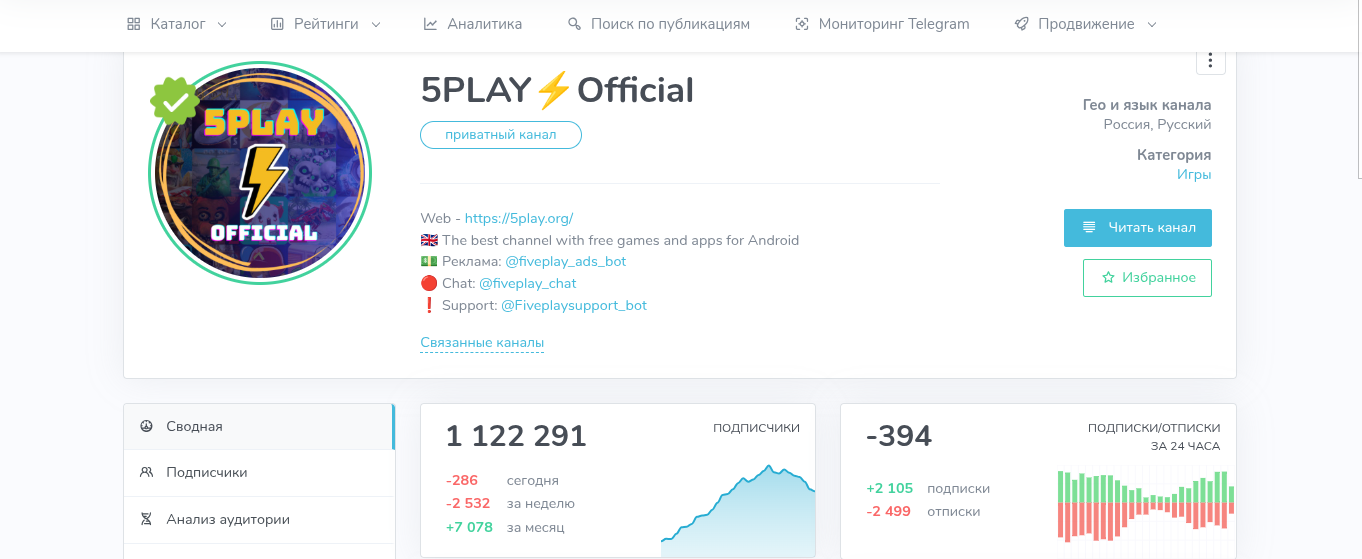
Task: Select the Сводная sidebar tab
Action: pyautogui.click(x=259, y=426)
